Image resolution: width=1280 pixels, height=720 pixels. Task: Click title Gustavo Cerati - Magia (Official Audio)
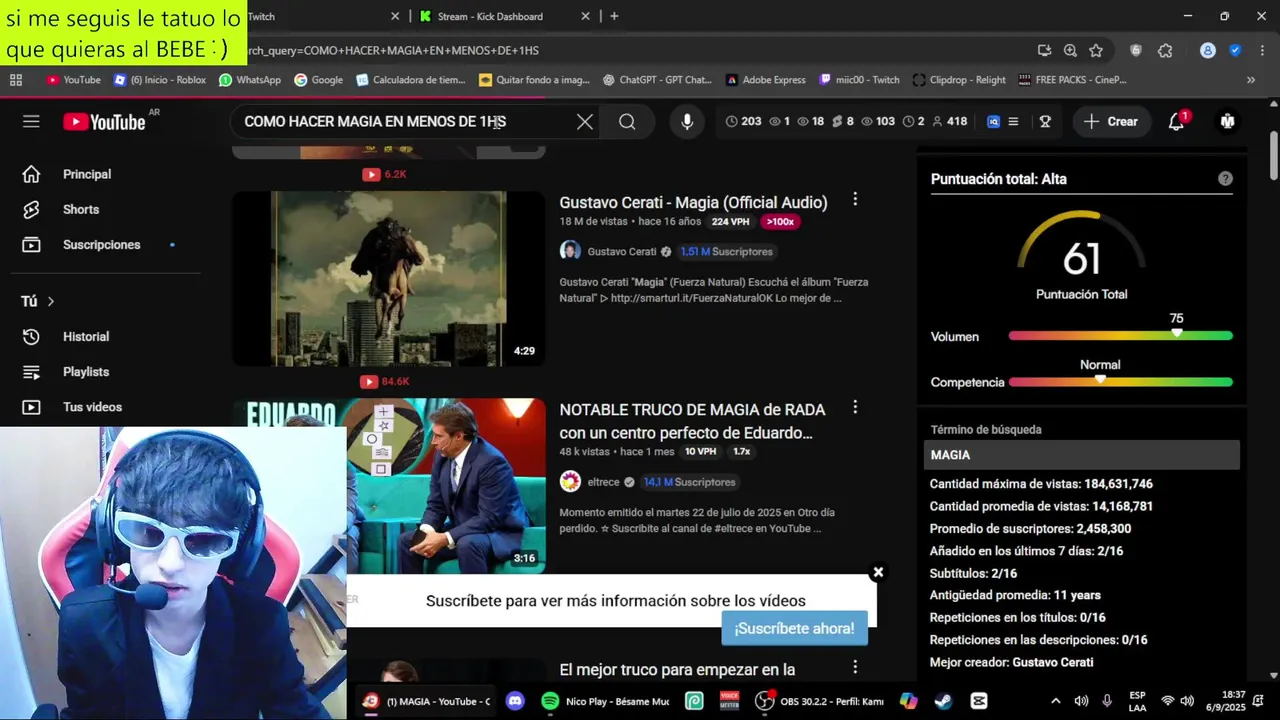click(693, 202)
